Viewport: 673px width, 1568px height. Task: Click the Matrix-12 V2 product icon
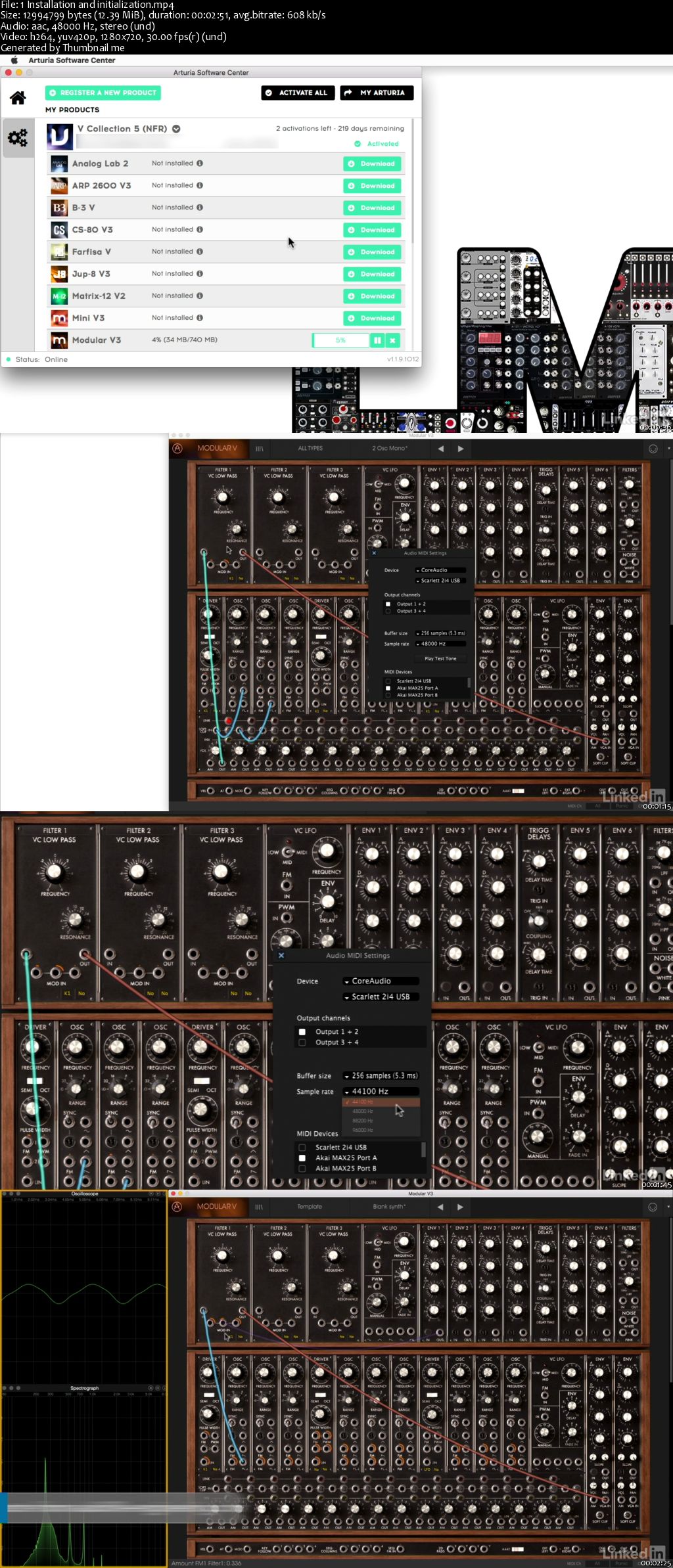59,296
